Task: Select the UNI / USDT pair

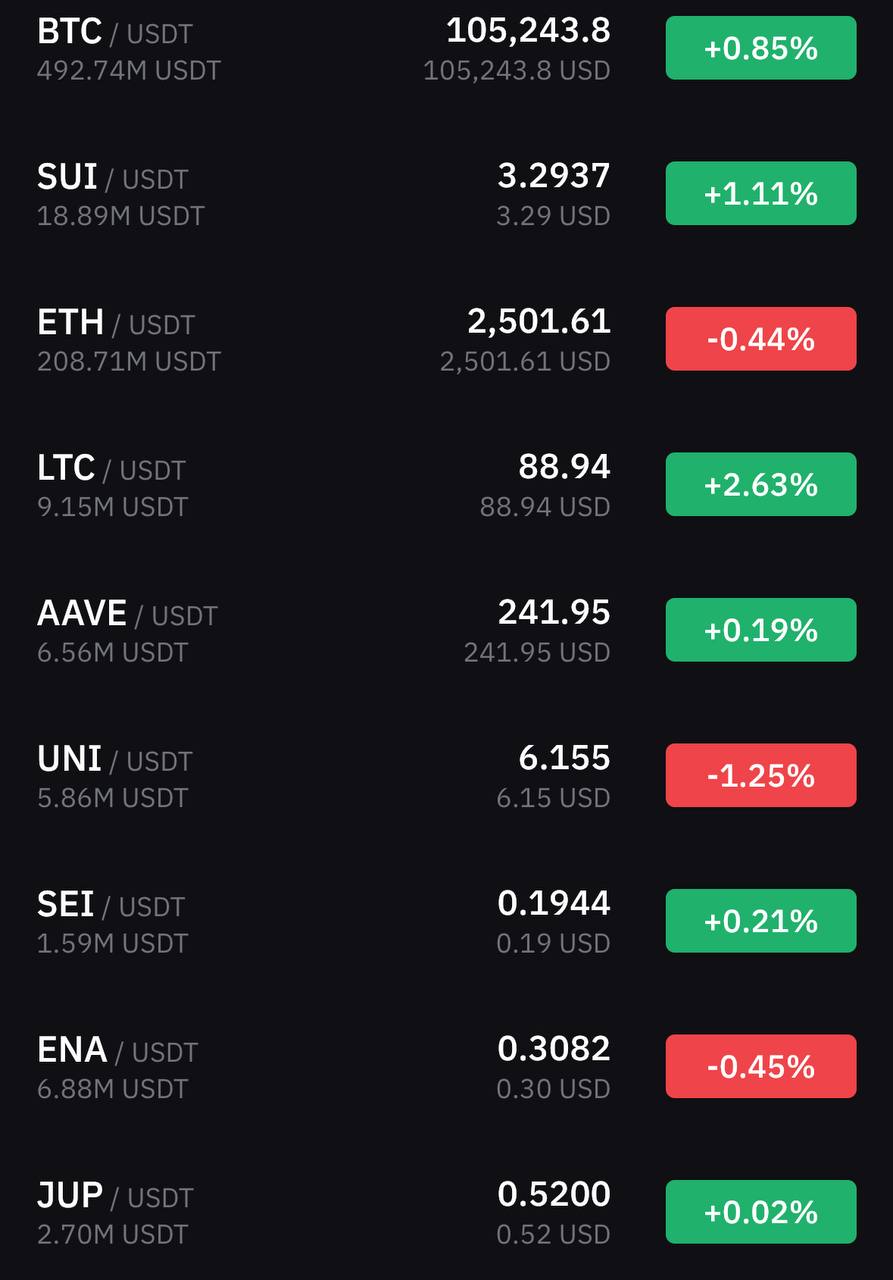Action: point(114,760)
